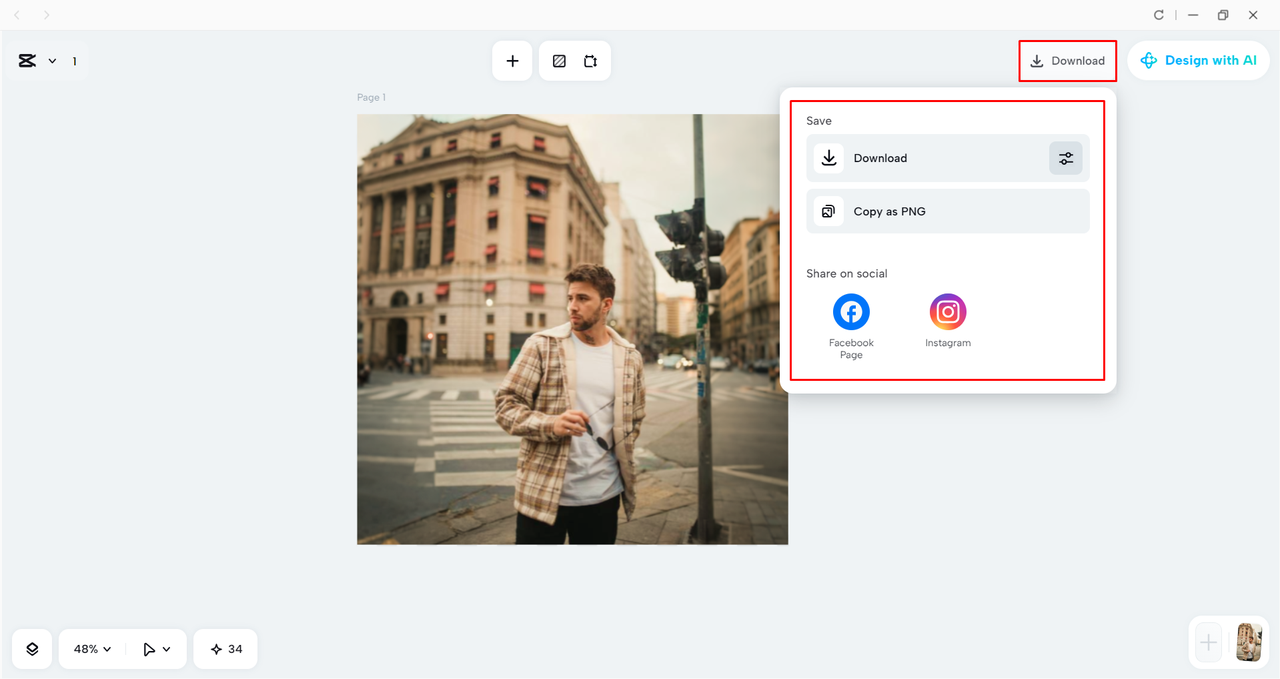
Task: Start saving via the Download row
Action: pyautogui.click(x=920, y=158)
